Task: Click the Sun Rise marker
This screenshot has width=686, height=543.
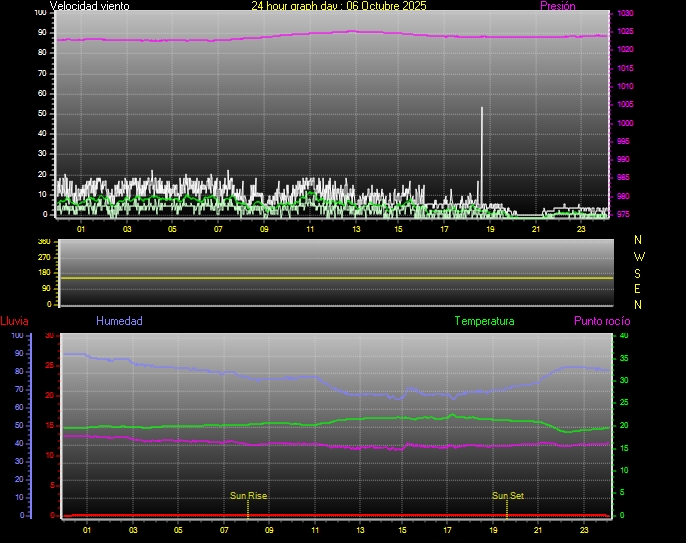Action: 248,496
